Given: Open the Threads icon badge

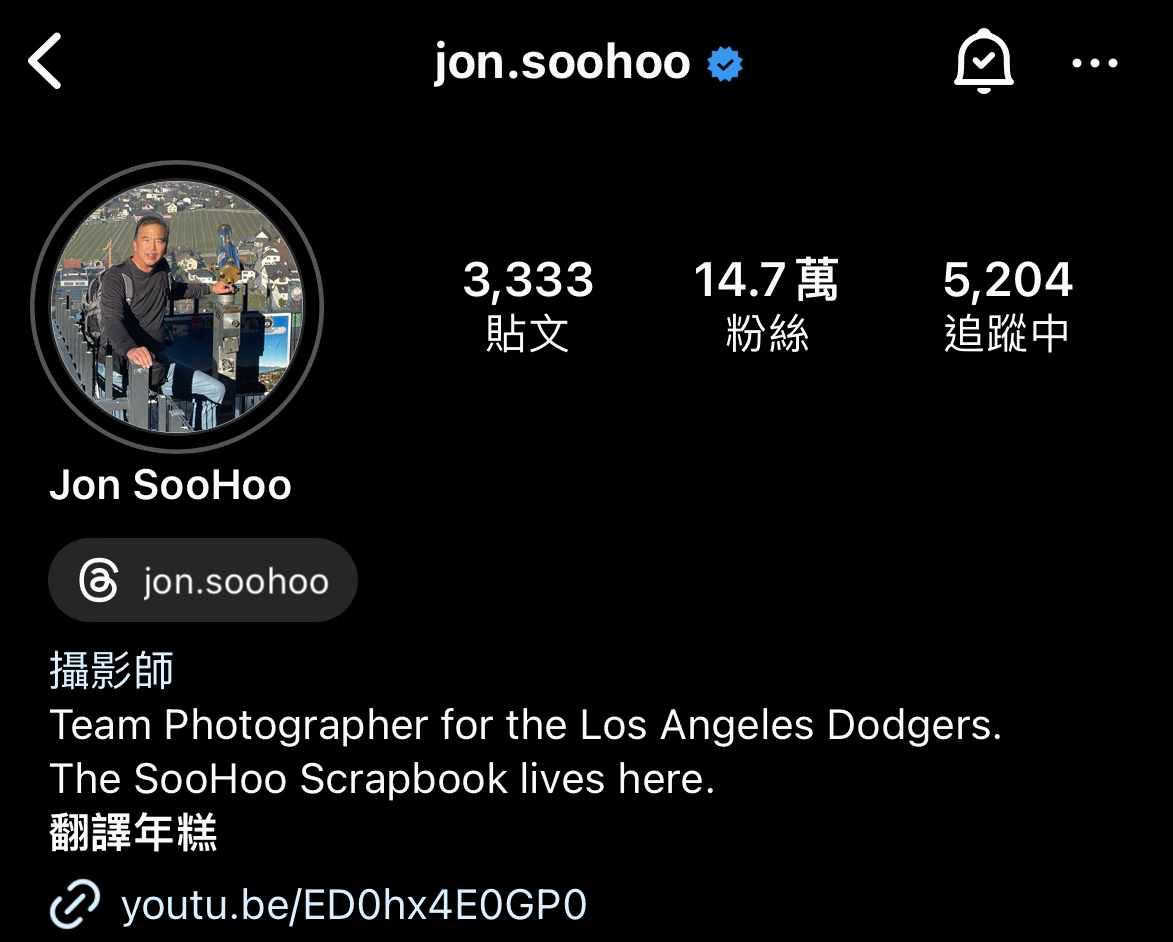Looking at the screenshot, I should click(99, 580).
